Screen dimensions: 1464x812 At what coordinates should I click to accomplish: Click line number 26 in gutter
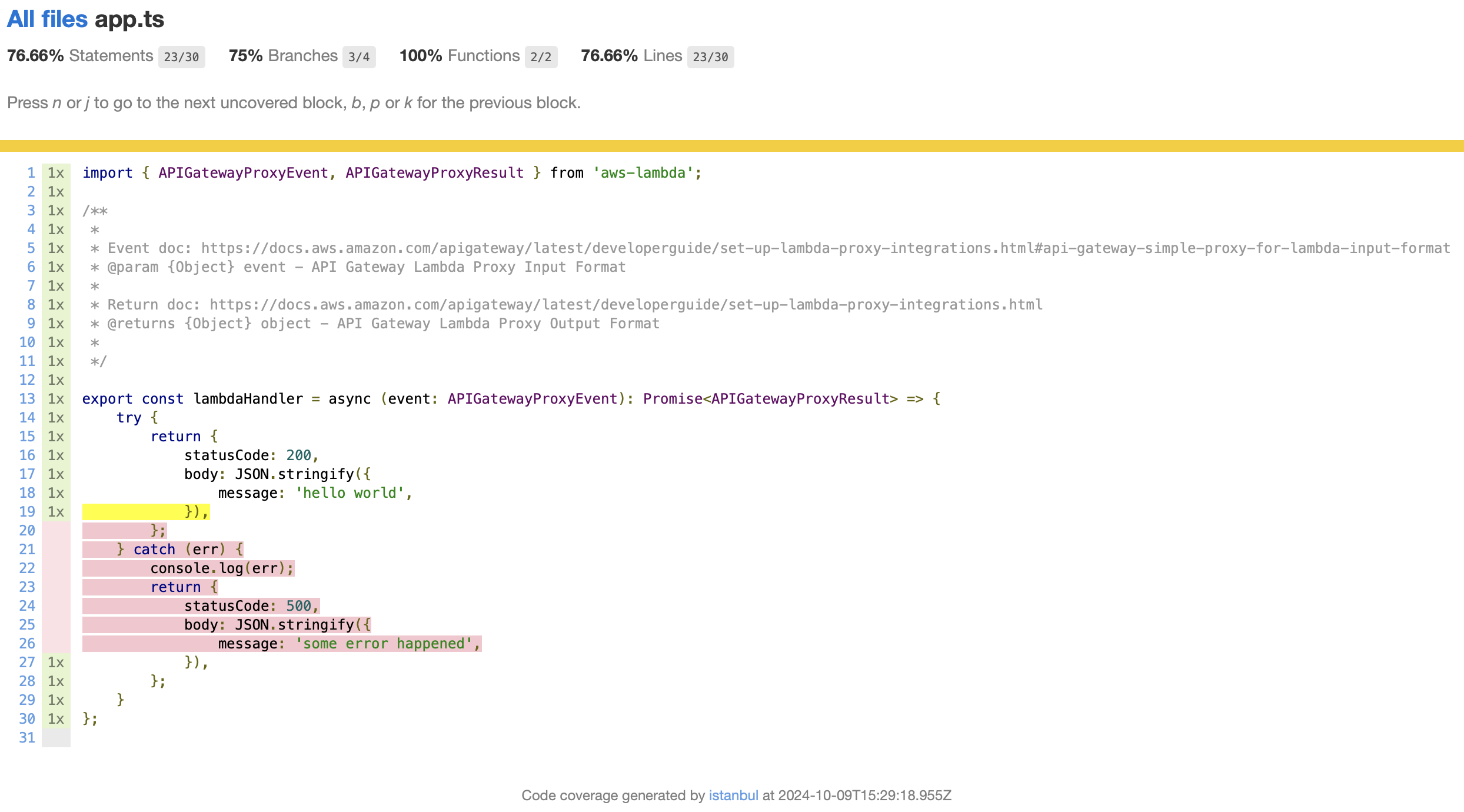pos(27,644)
